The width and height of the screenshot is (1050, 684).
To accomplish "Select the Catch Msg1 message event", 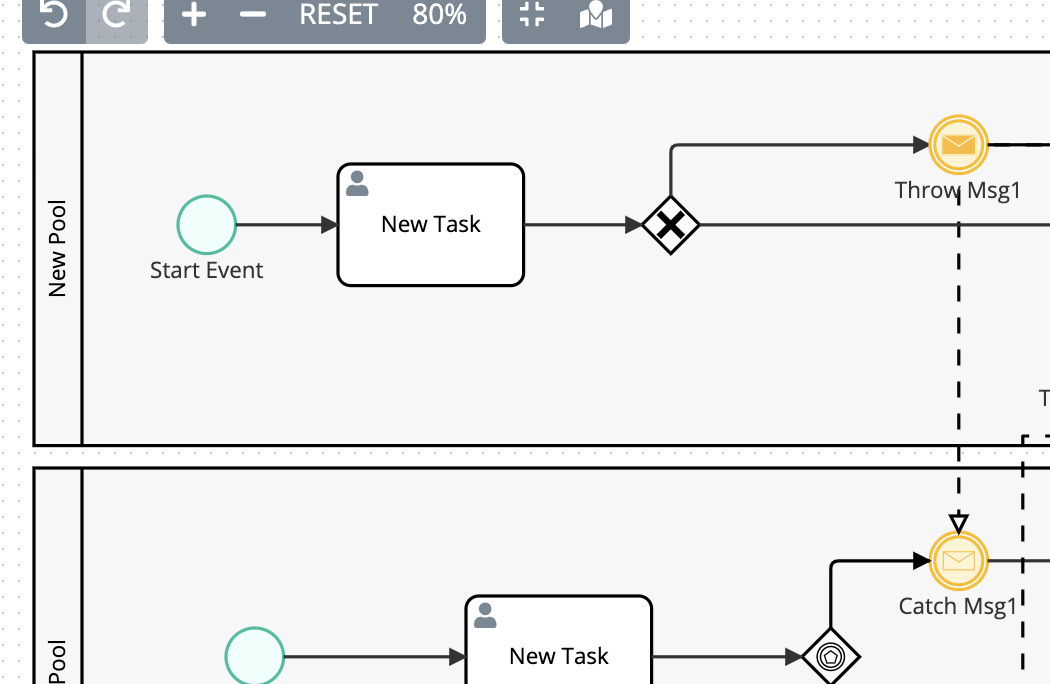I will [x=958, y=561].
